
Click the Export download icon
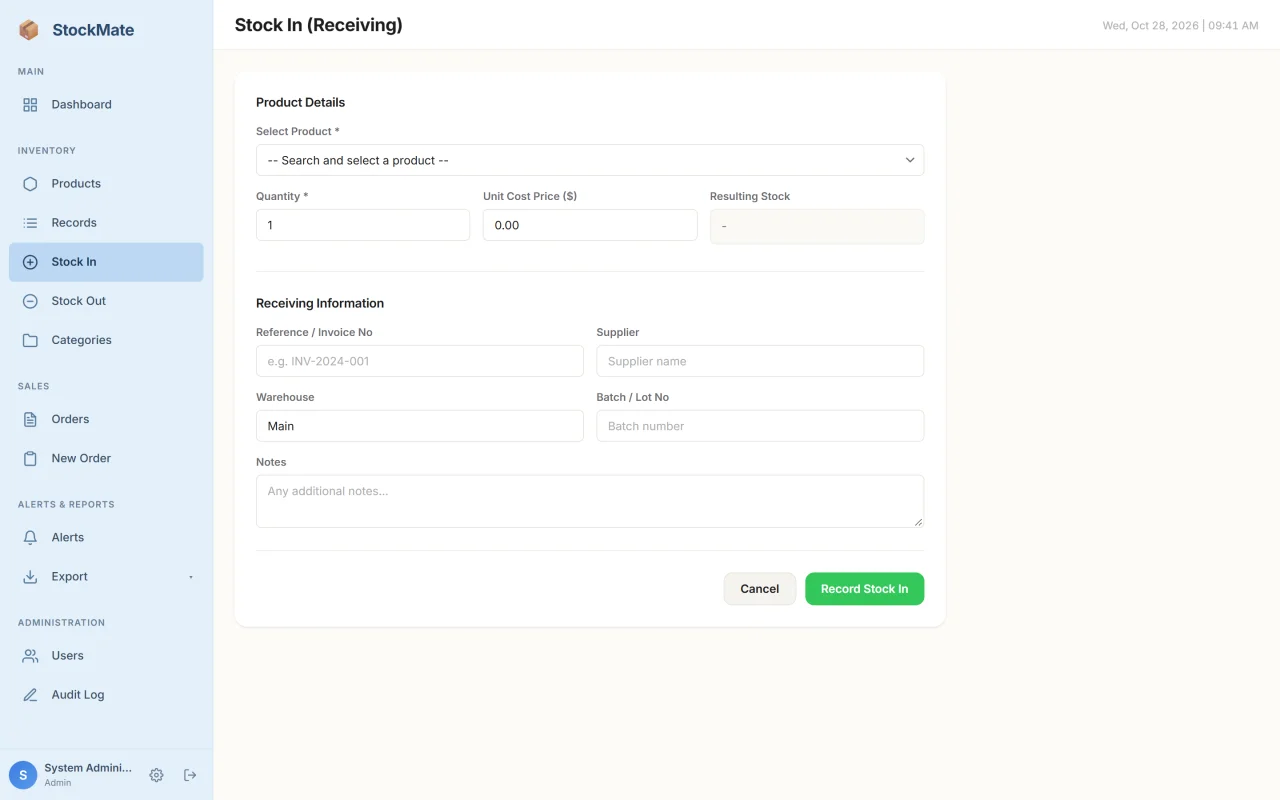30,576
